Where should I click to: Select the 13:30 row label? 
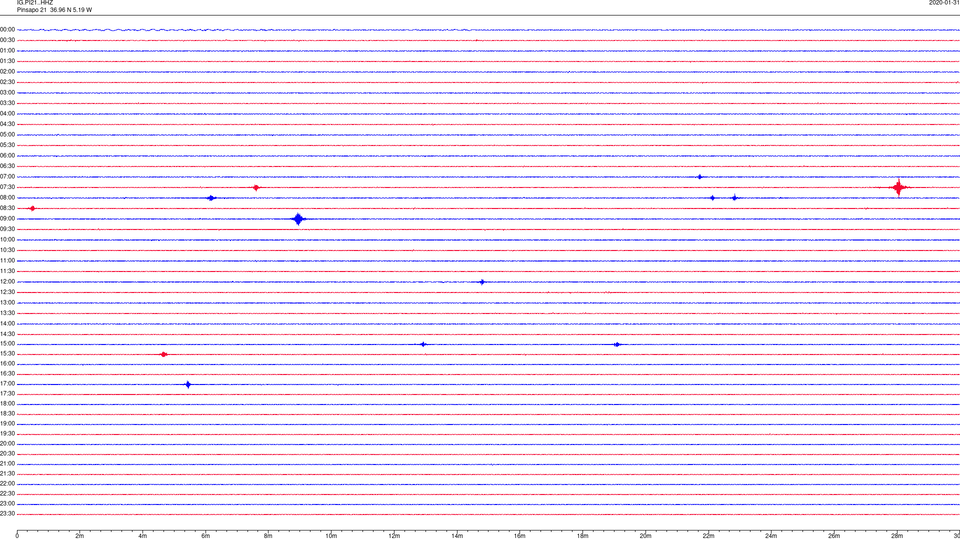coord(7,313)
